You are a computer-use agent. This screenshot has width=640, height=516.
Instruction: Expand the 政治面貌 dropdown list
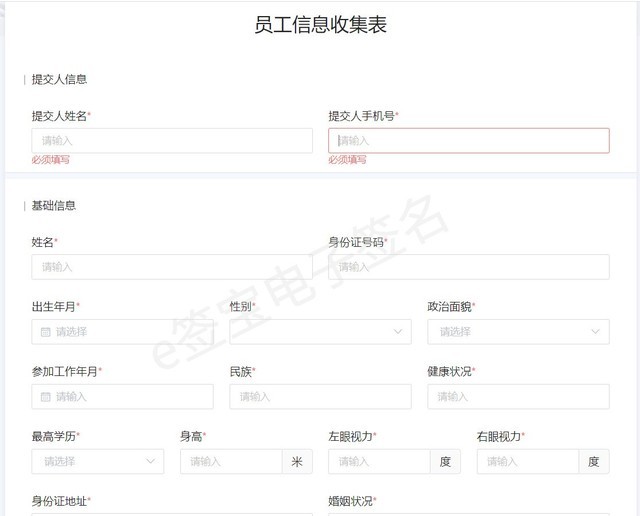[x=518, y=332]
